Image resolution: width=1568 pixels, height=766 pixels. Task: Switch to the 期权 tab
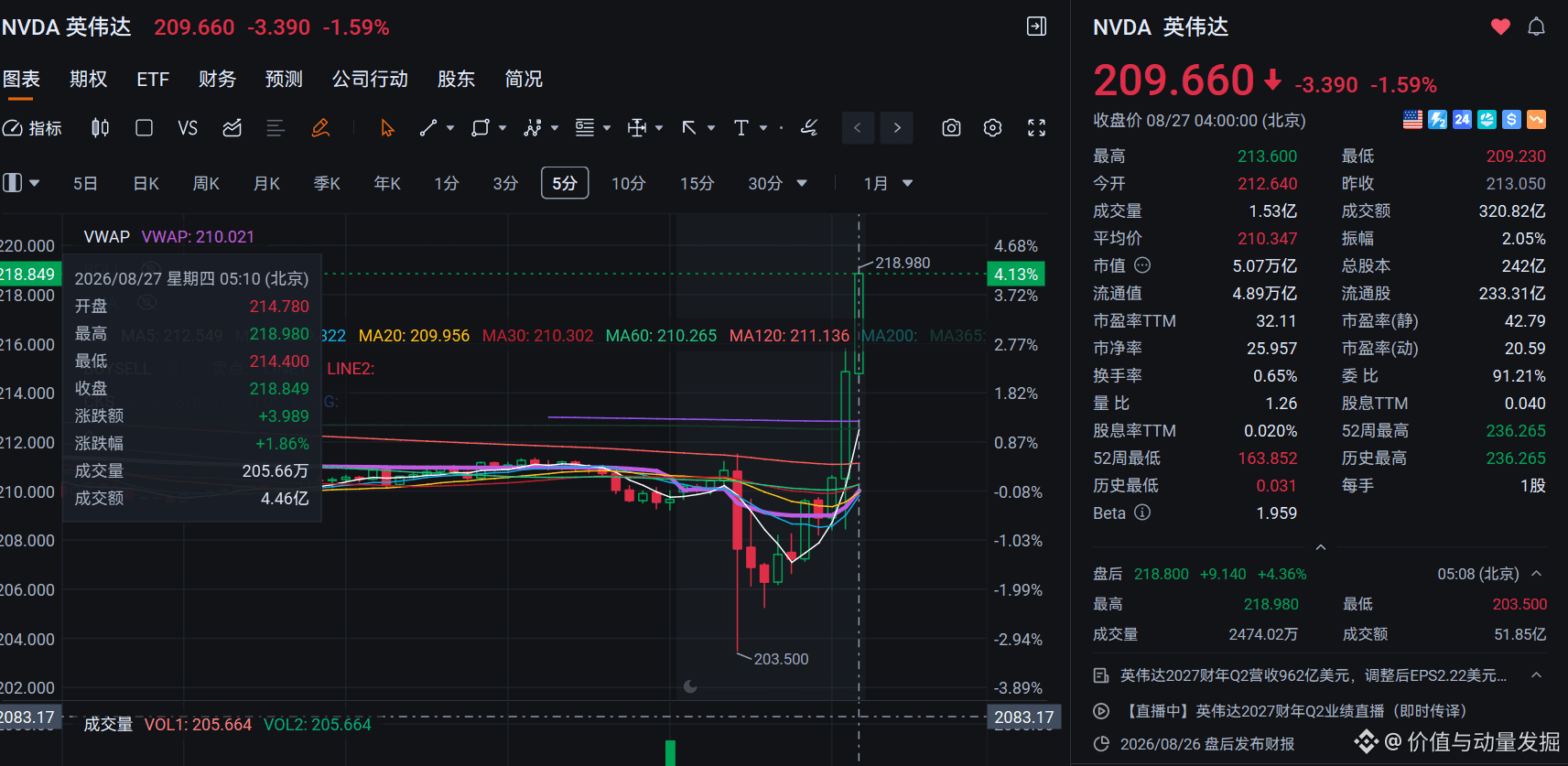89,80
